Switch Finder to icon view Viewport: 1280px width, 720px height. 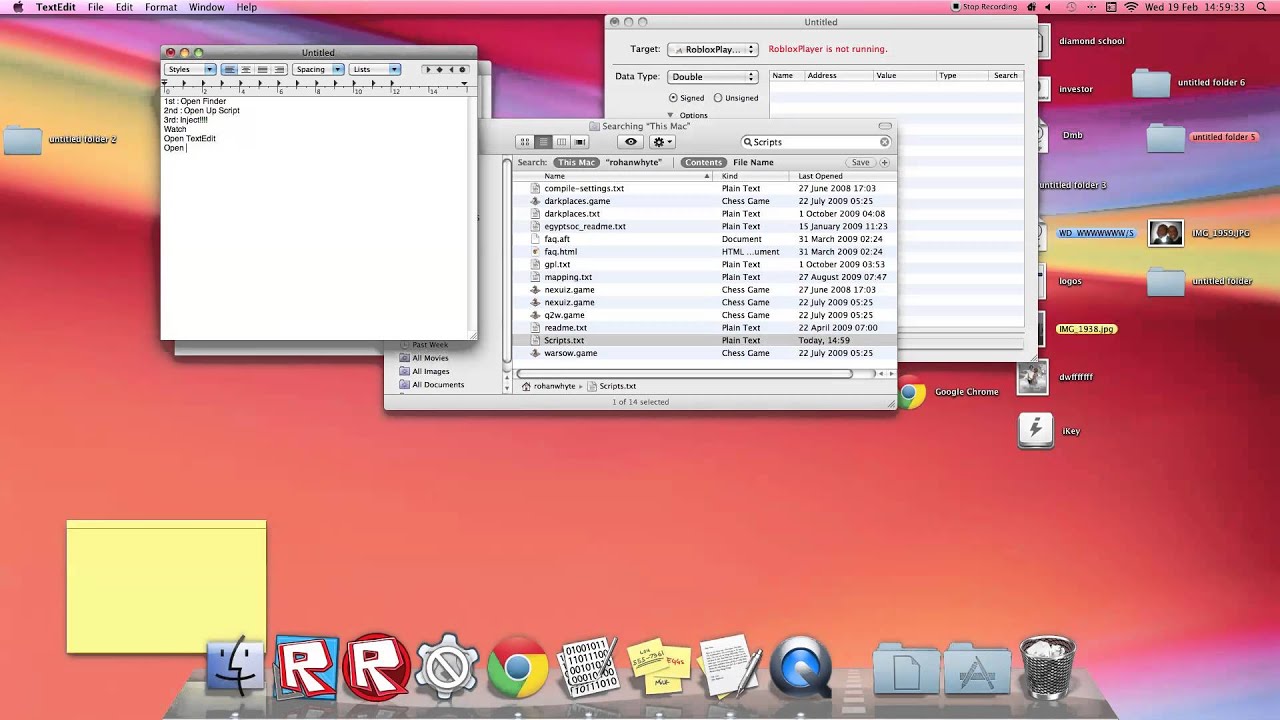point(525,142)
